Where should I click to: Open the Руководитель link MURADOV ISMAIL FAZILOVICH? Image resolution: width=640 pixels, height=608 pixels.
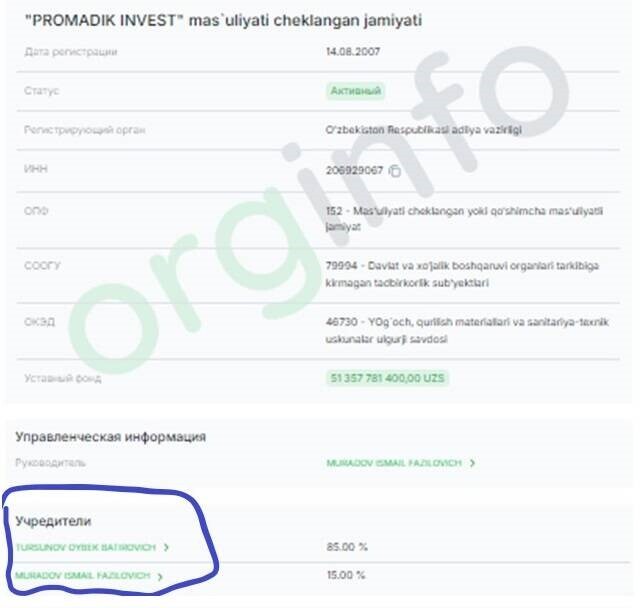393,463
